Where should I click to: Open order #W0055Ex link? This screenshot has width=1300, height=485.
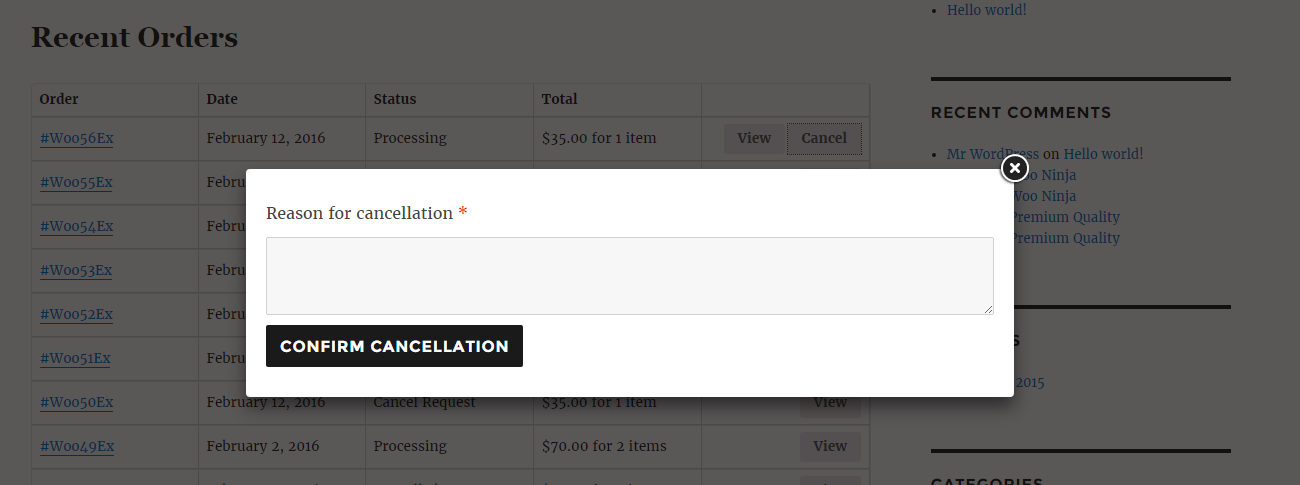click(76, 182)
